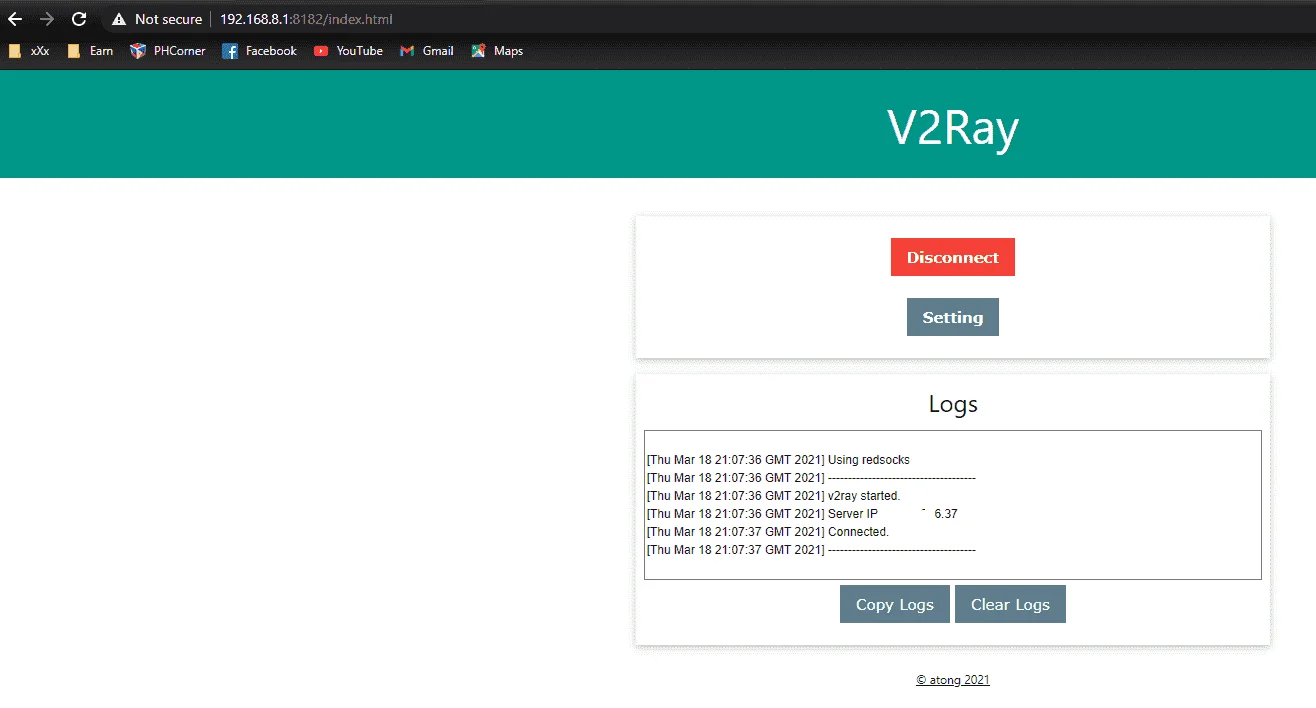Click the 'Connected.' log line
Viewport: 1316px width, 708px height.
767,532
